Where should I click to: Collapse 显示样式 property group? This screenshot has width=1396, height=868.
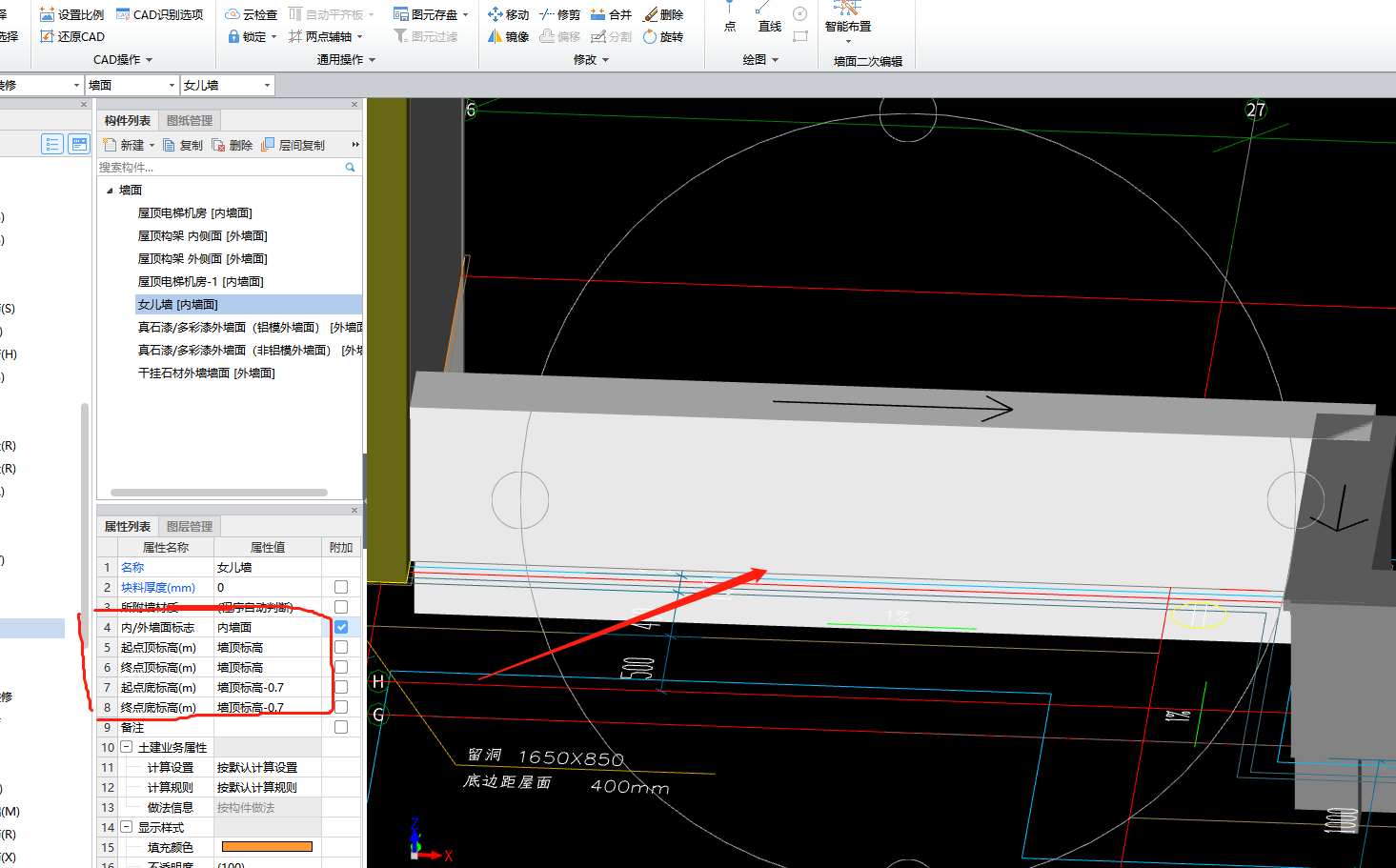click(x=126, y=827)
